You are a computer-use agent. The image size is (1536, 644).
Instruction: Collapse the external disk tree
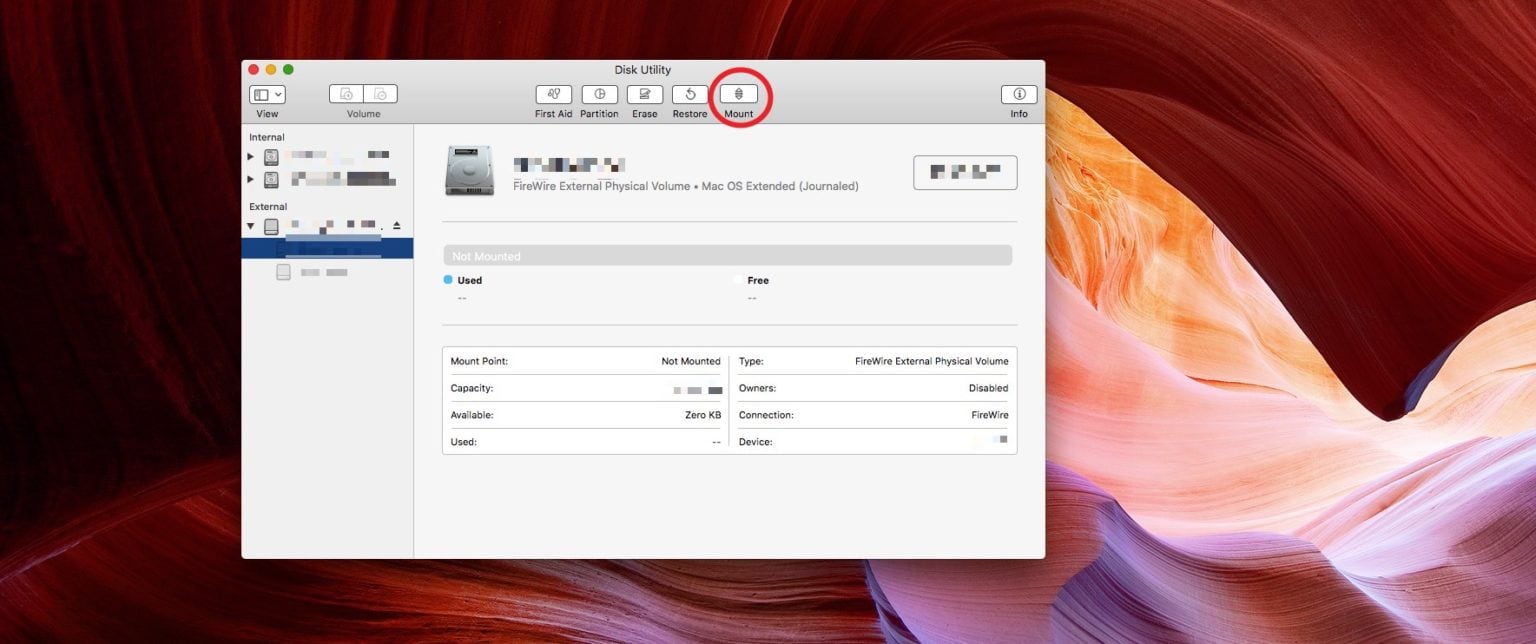(x=251, y=225)
